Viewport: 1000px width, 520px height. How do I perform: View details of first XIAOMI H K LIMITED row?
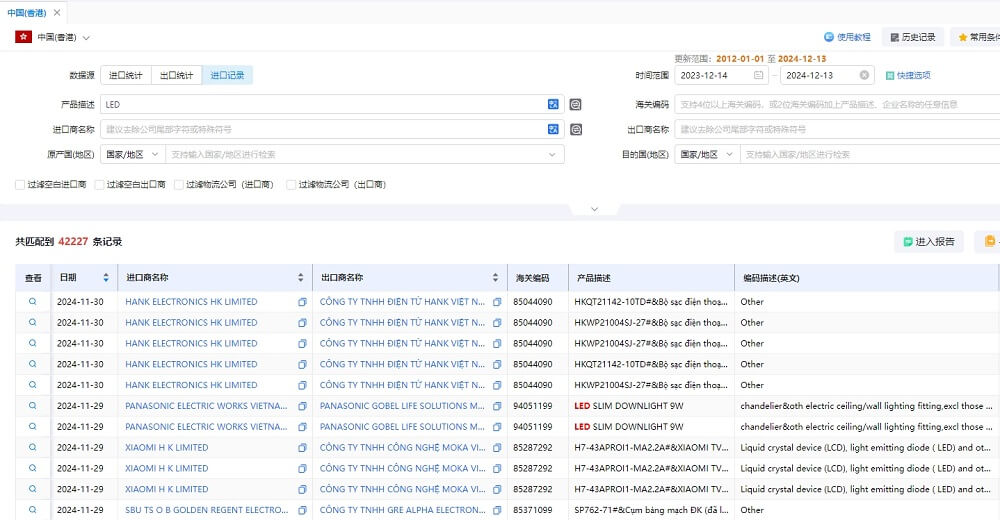(33, 447)
